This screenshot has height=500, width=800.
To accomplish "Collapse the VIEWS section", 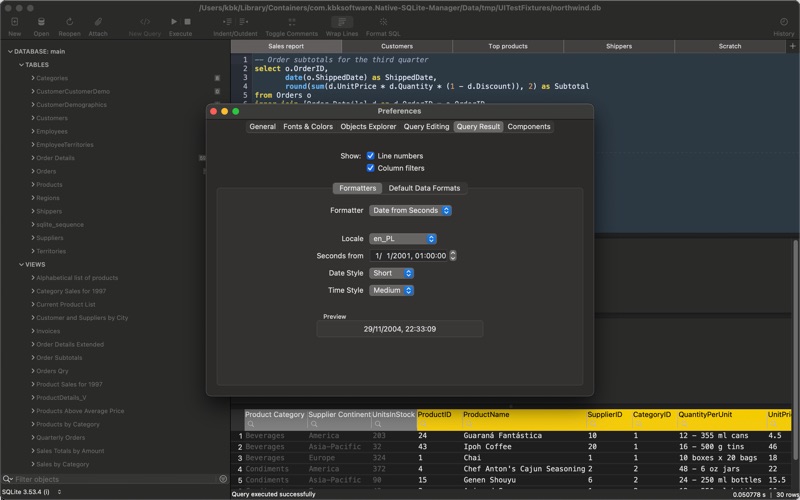I will [x=21, y=264].
